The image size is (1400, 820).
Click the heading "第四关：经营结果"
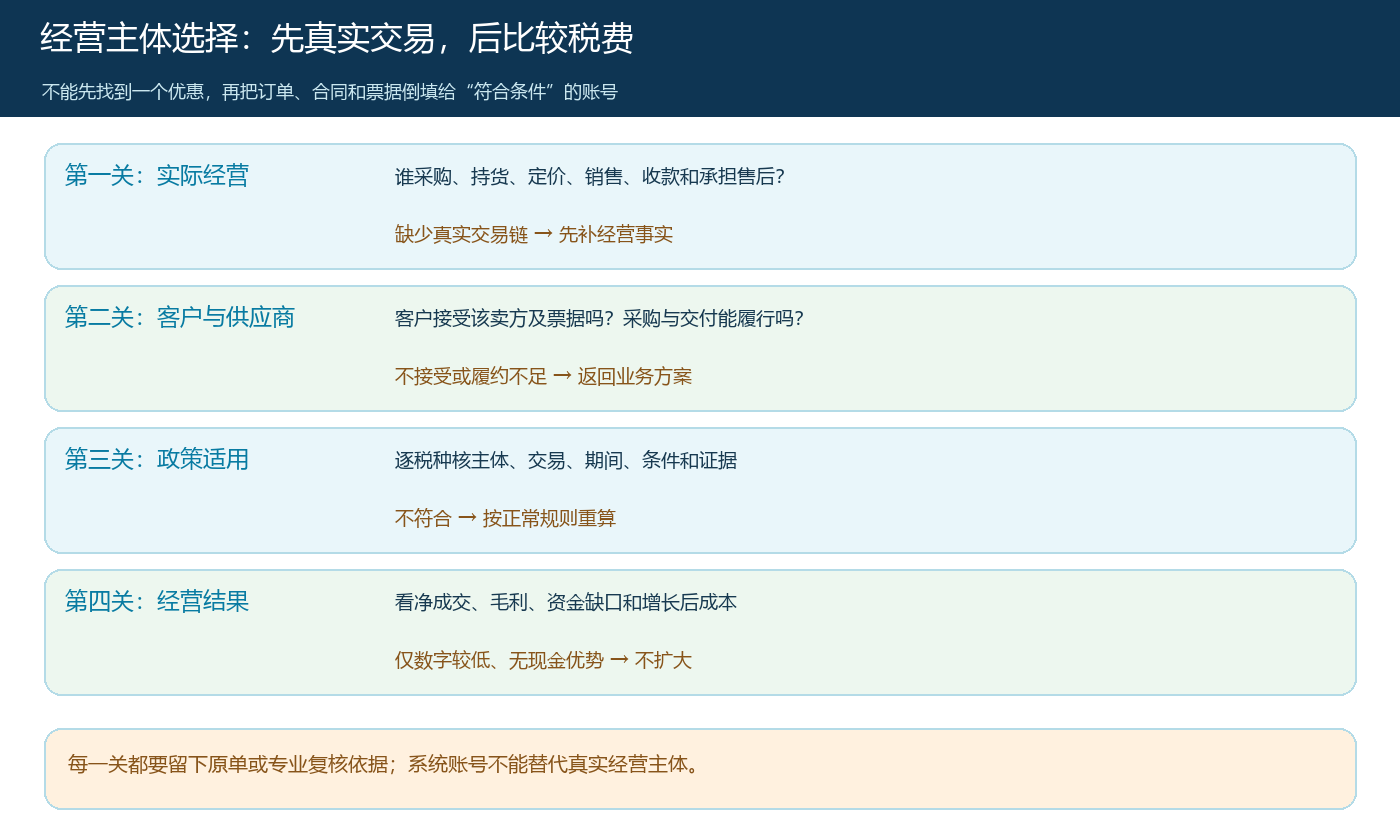click(x=157, y=602)
